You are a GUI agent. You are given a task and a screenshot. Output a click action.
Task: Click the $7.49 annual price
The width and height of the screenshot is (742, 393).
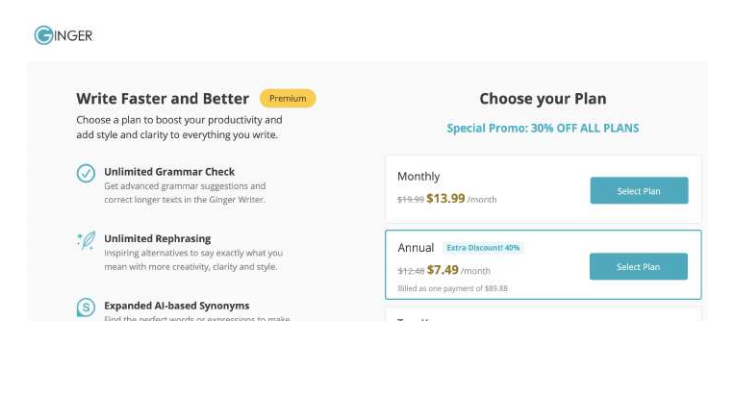pyautogui.click(x=442, y=270)
